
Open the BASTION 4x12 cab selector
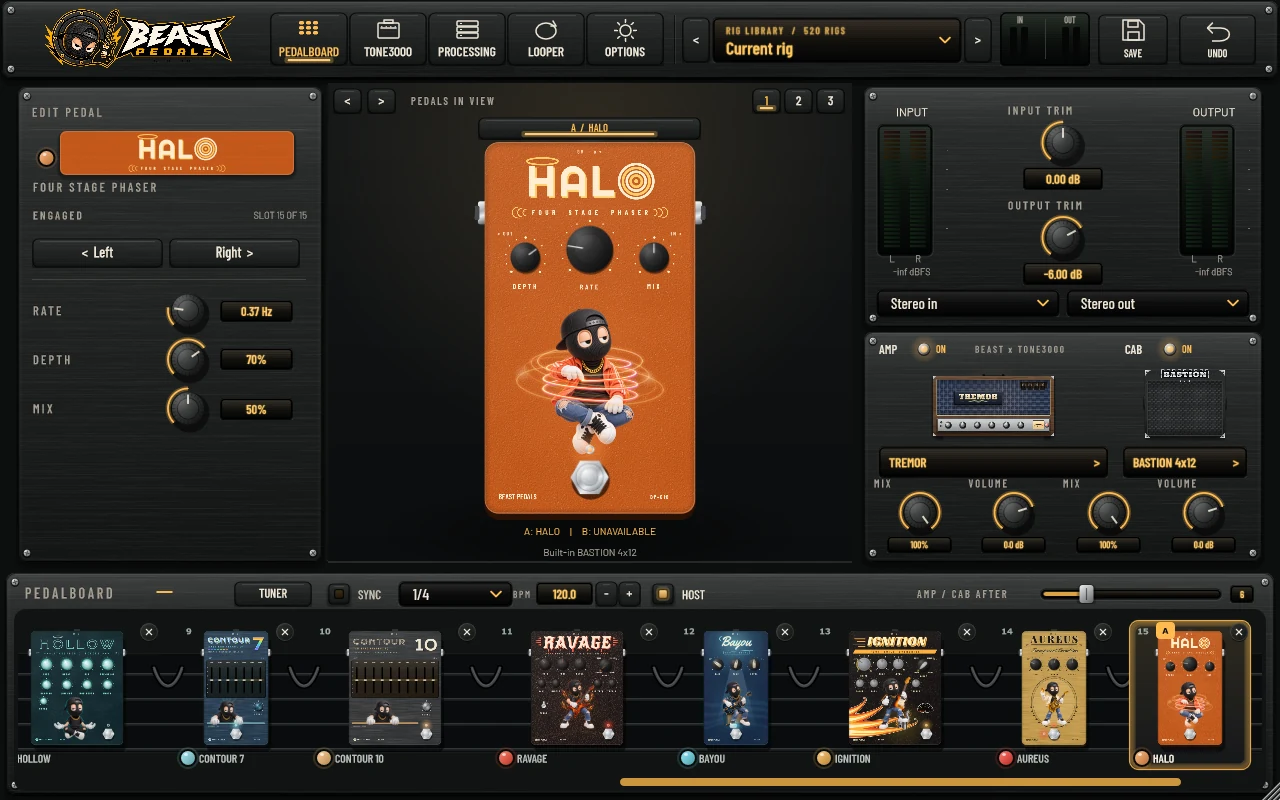(x=1185, y=463)
